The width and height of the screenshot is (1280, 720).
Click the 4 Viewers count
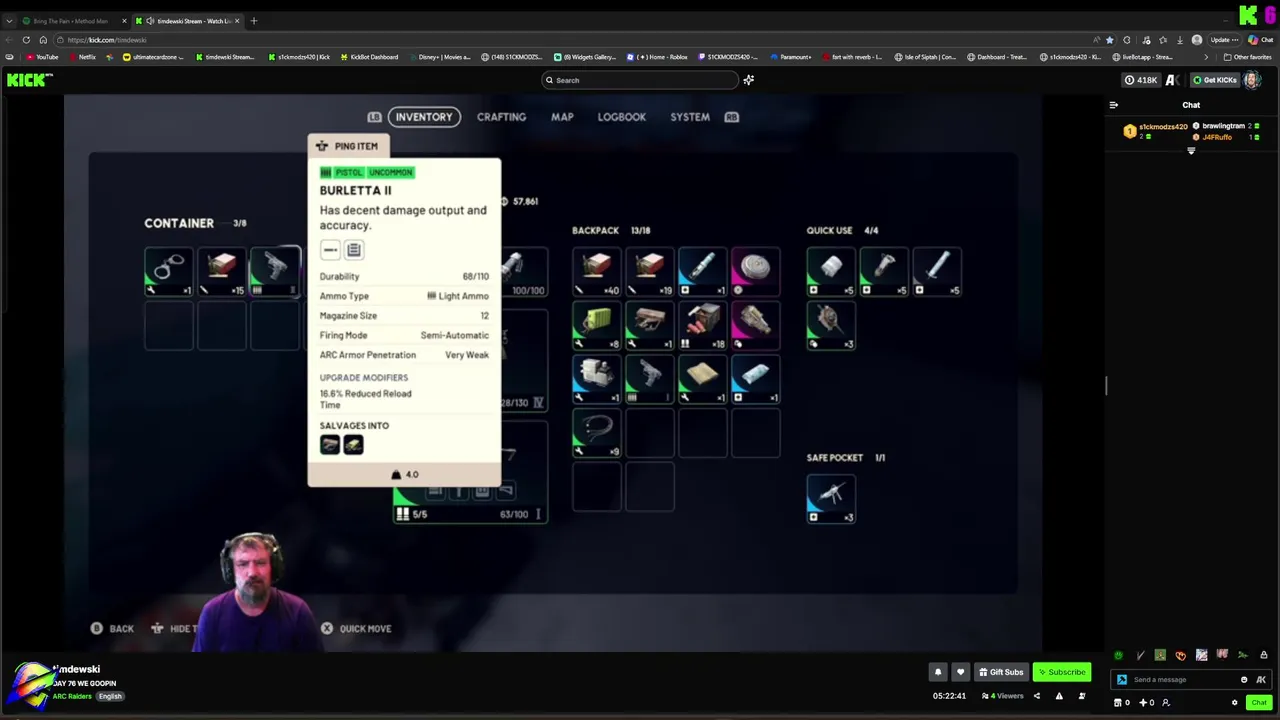1004,696
